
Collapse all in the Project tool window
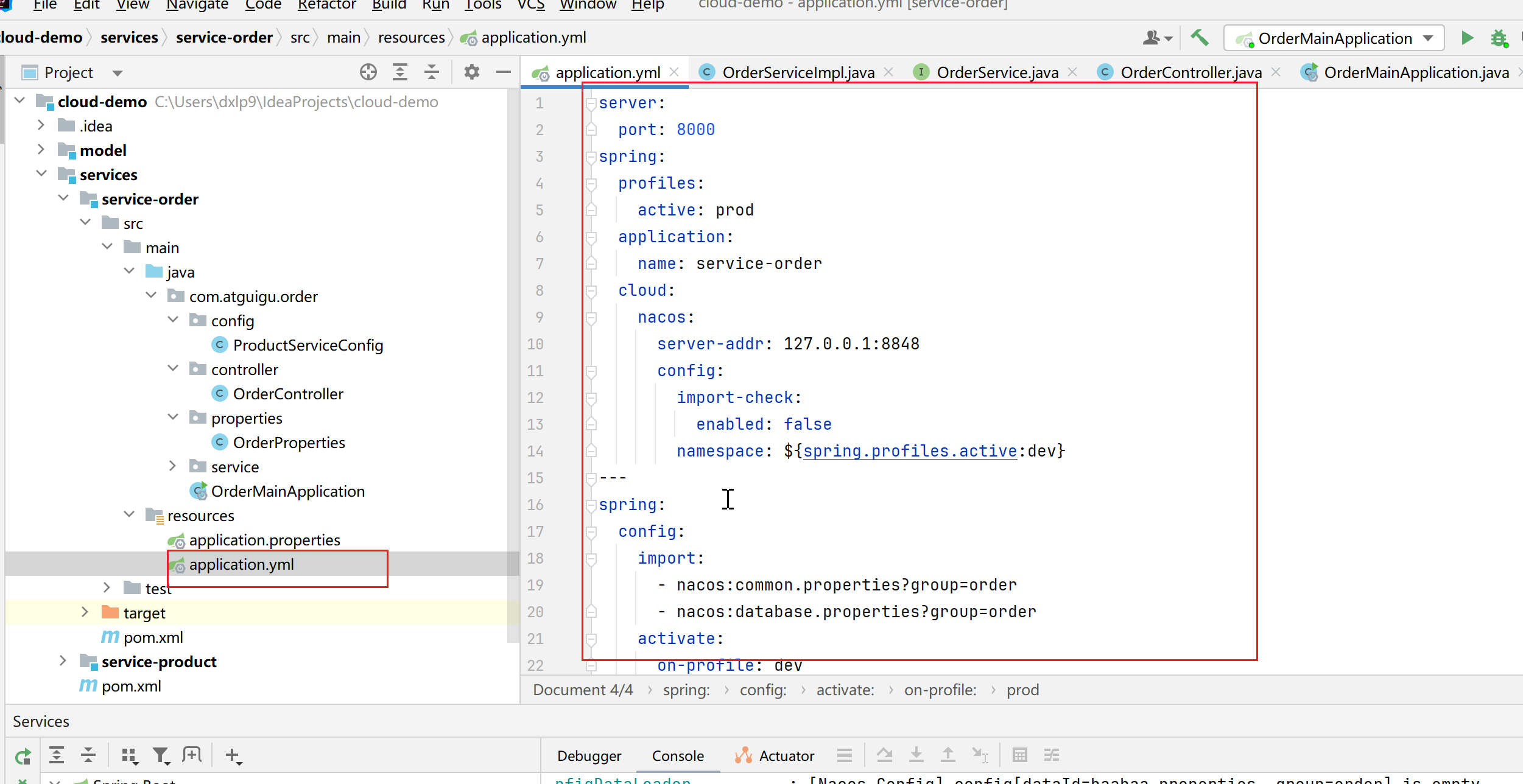pyautogui.click(x=432, y=72)
